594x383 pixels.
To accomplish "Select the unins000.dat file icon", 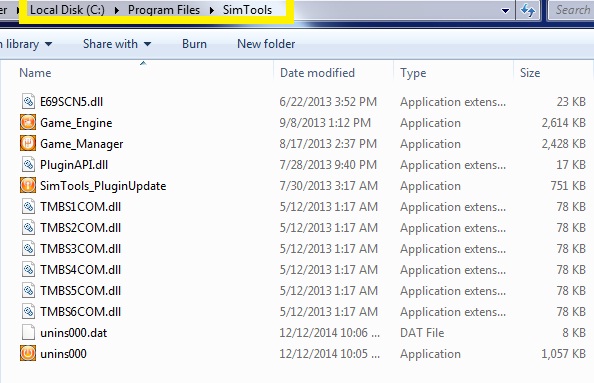I will (x=28, y=332).
